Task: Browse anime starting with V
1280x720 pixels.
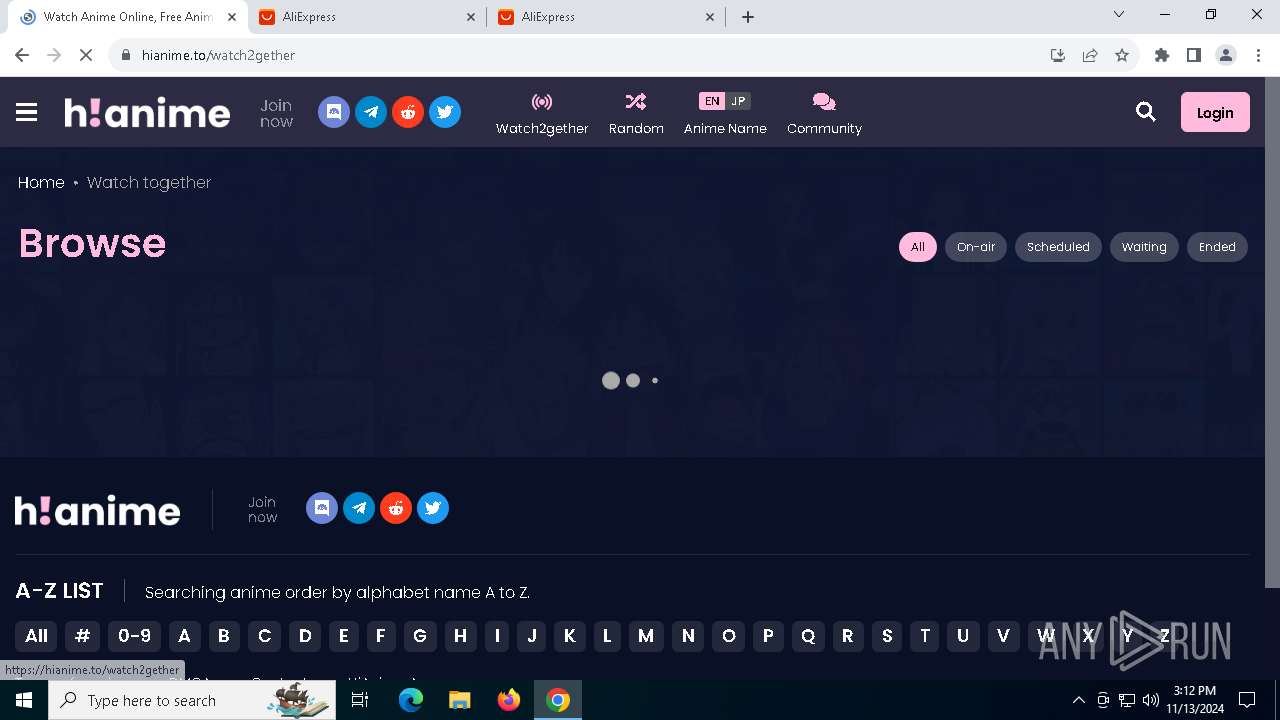Action: coord(1003,636)
